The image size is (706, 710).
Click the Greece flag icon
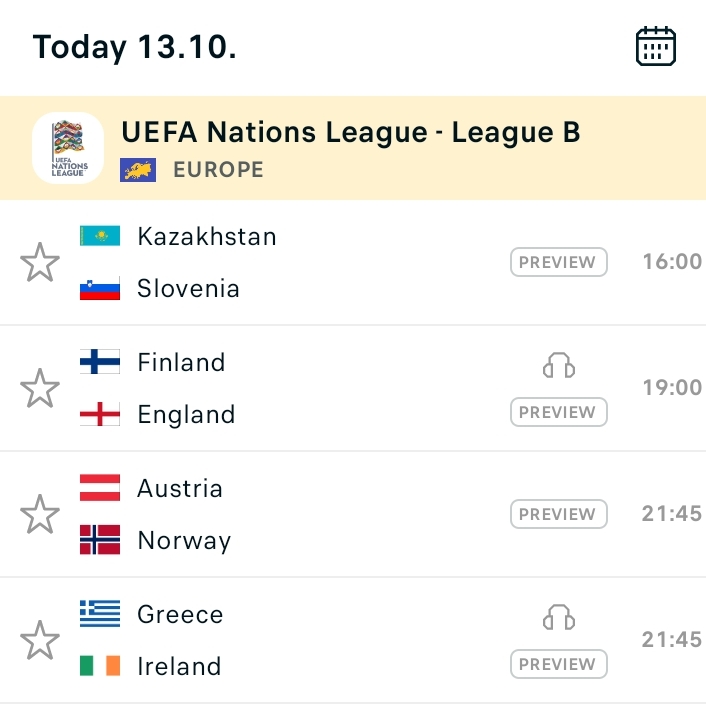coord(100,614)
